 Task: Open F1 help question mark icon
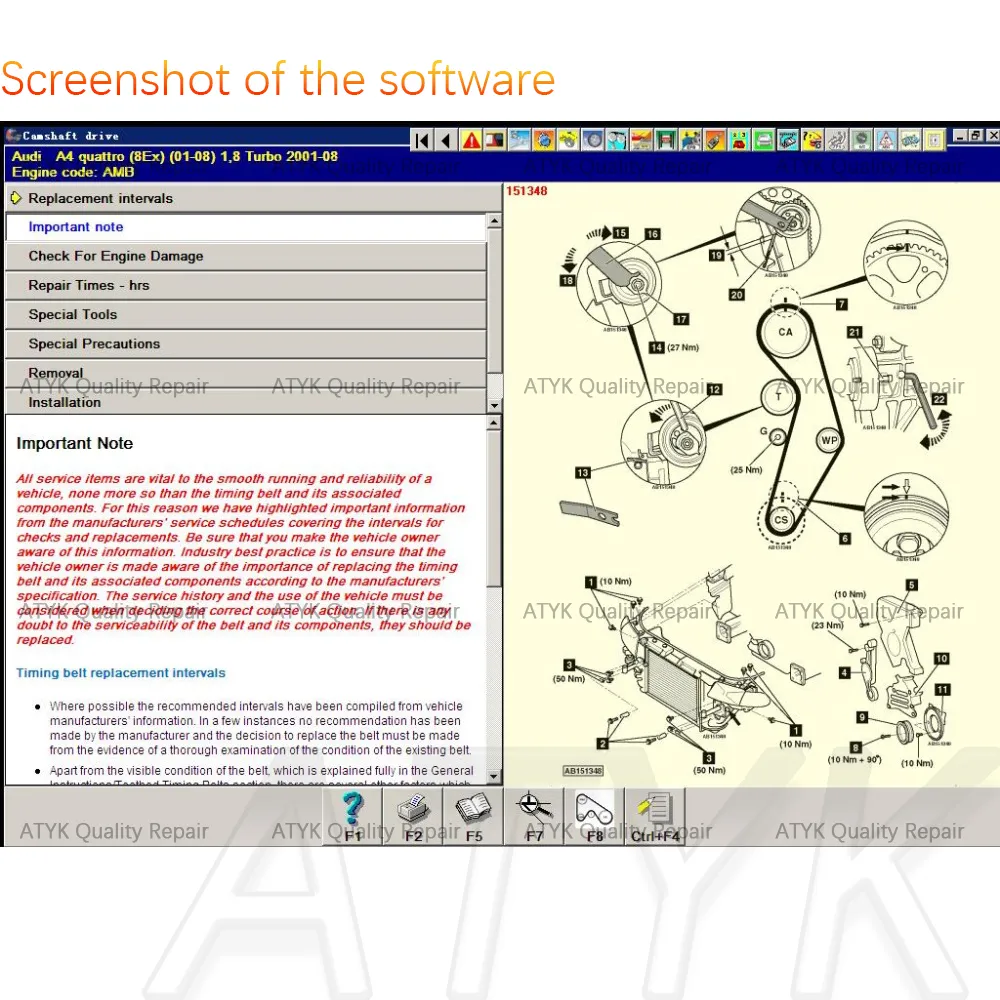coord(352,815)
